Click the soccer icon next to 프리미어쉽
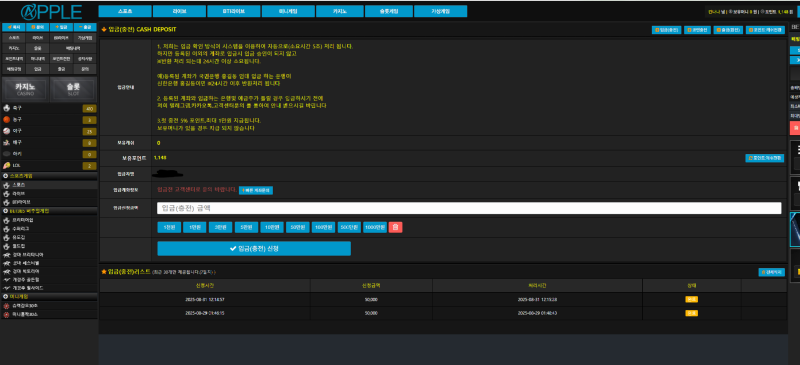Screen dimensions: 800x365 (x=6, y=220)
